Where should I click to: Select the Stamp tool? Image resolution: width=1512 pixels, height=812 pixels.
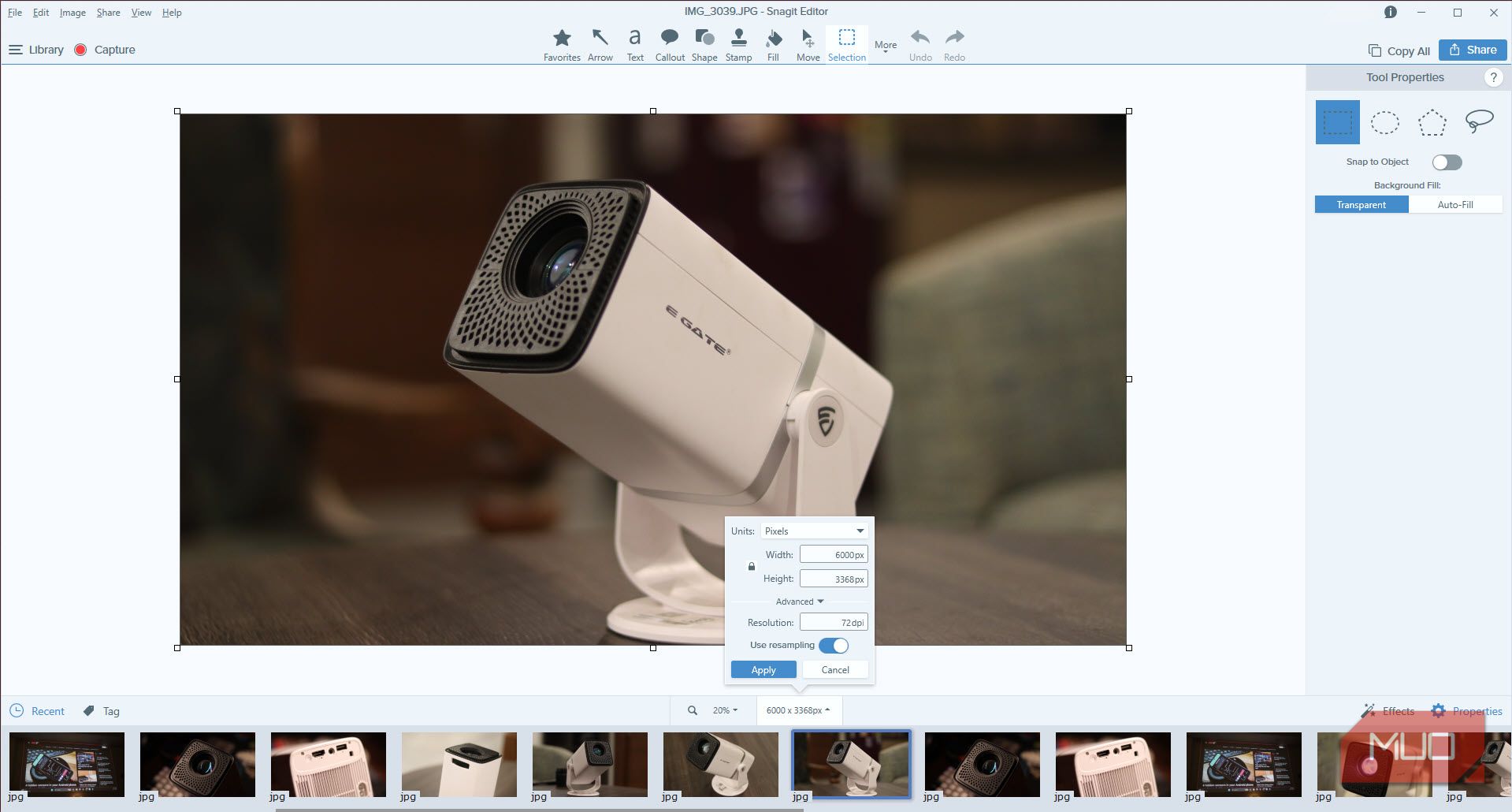click(x=738, y=45)
